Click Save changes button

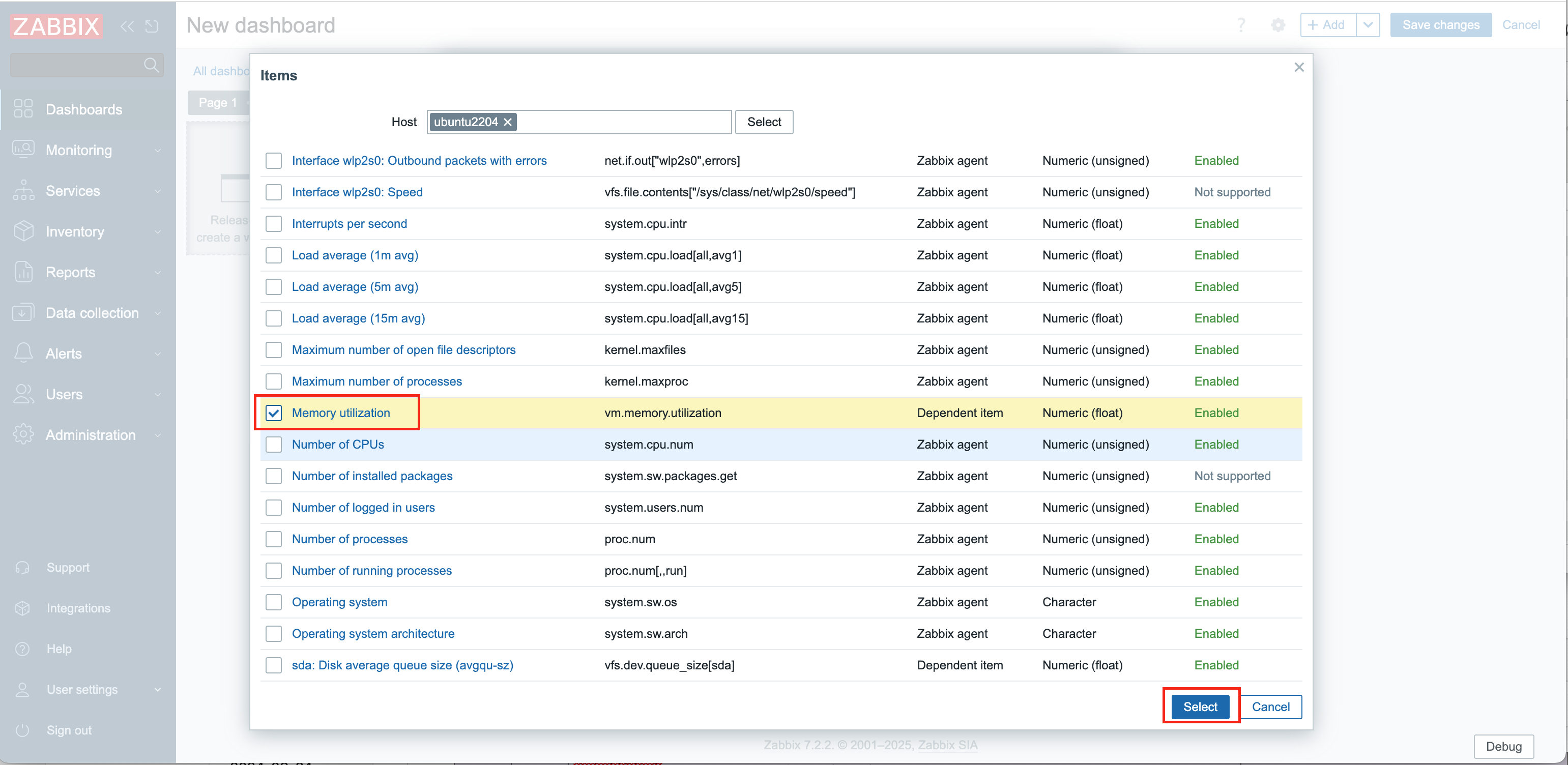pos(1440,25)
